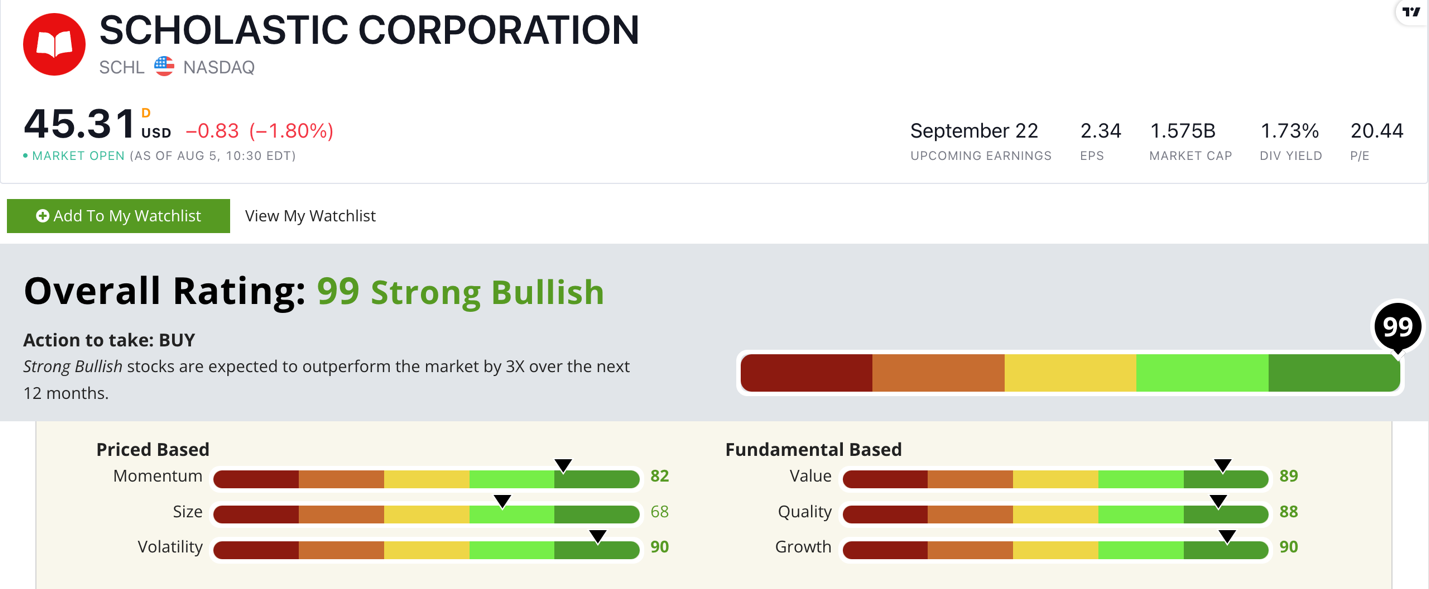Click the Scholastic red book logo
Image resolution: width=1429 pixels, height=589 pixels.
54,45
